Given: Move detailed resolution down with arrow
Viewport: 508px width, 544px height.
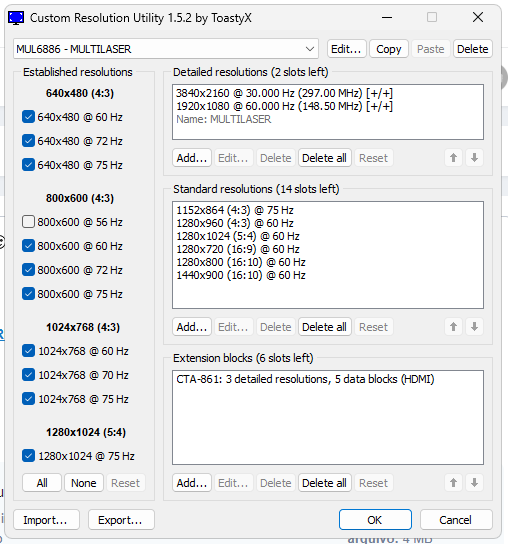Looking at the screenshot, I should pyautogui.click(x=474, y=158).
